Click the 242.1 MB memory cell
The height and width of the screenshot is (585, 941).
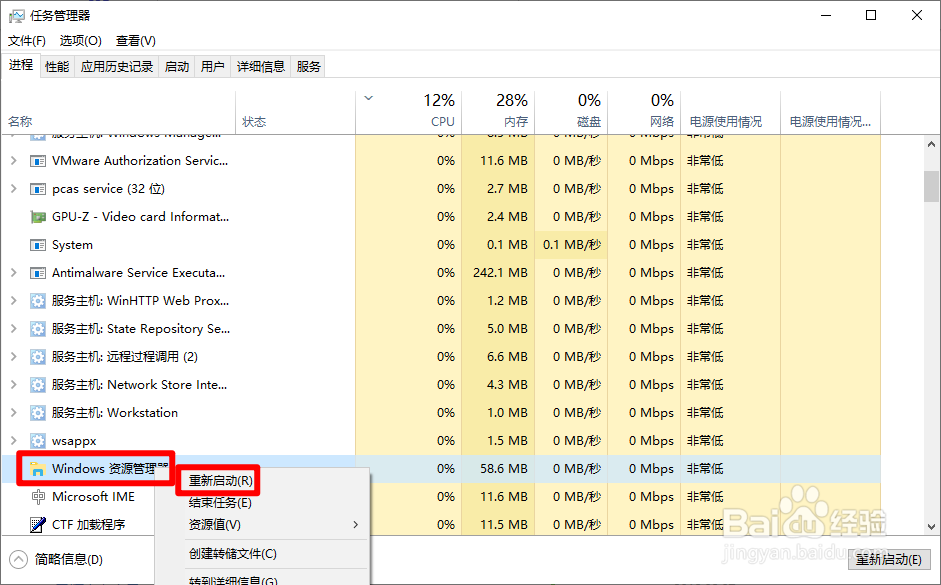click(498, 273)
